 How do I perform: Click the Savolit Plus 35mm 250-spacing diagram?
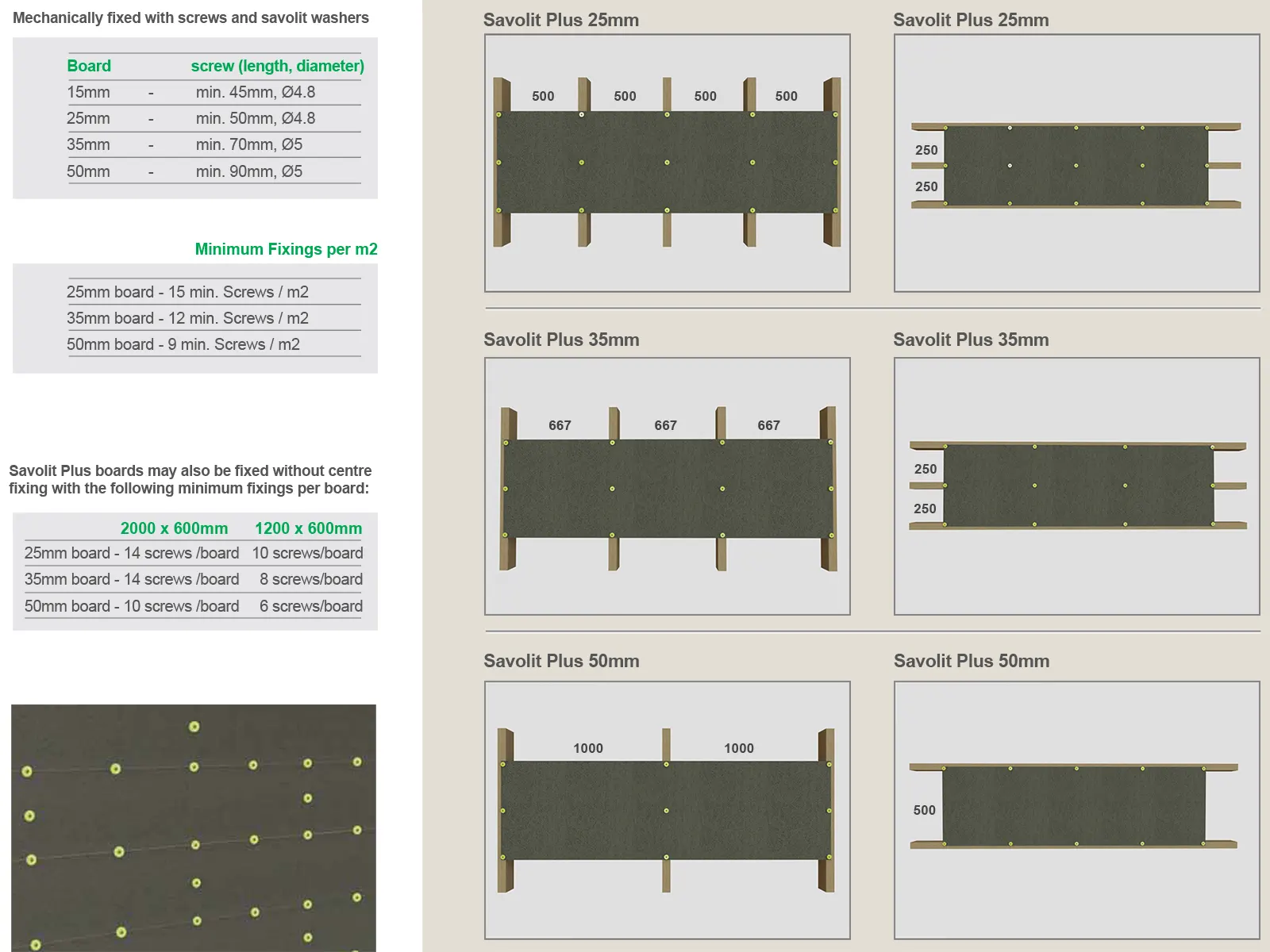(x=1077, y=486)
